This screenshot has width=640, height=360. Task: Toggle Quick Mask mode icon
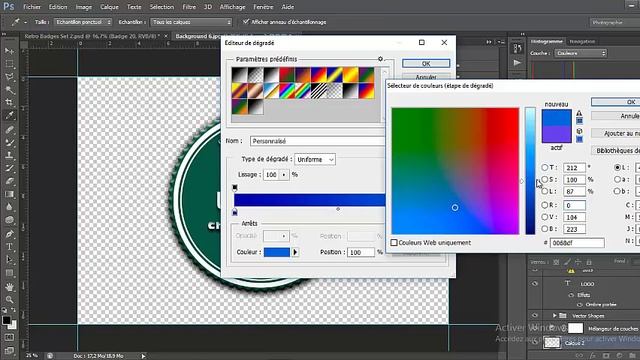click(x=9, y=338)
